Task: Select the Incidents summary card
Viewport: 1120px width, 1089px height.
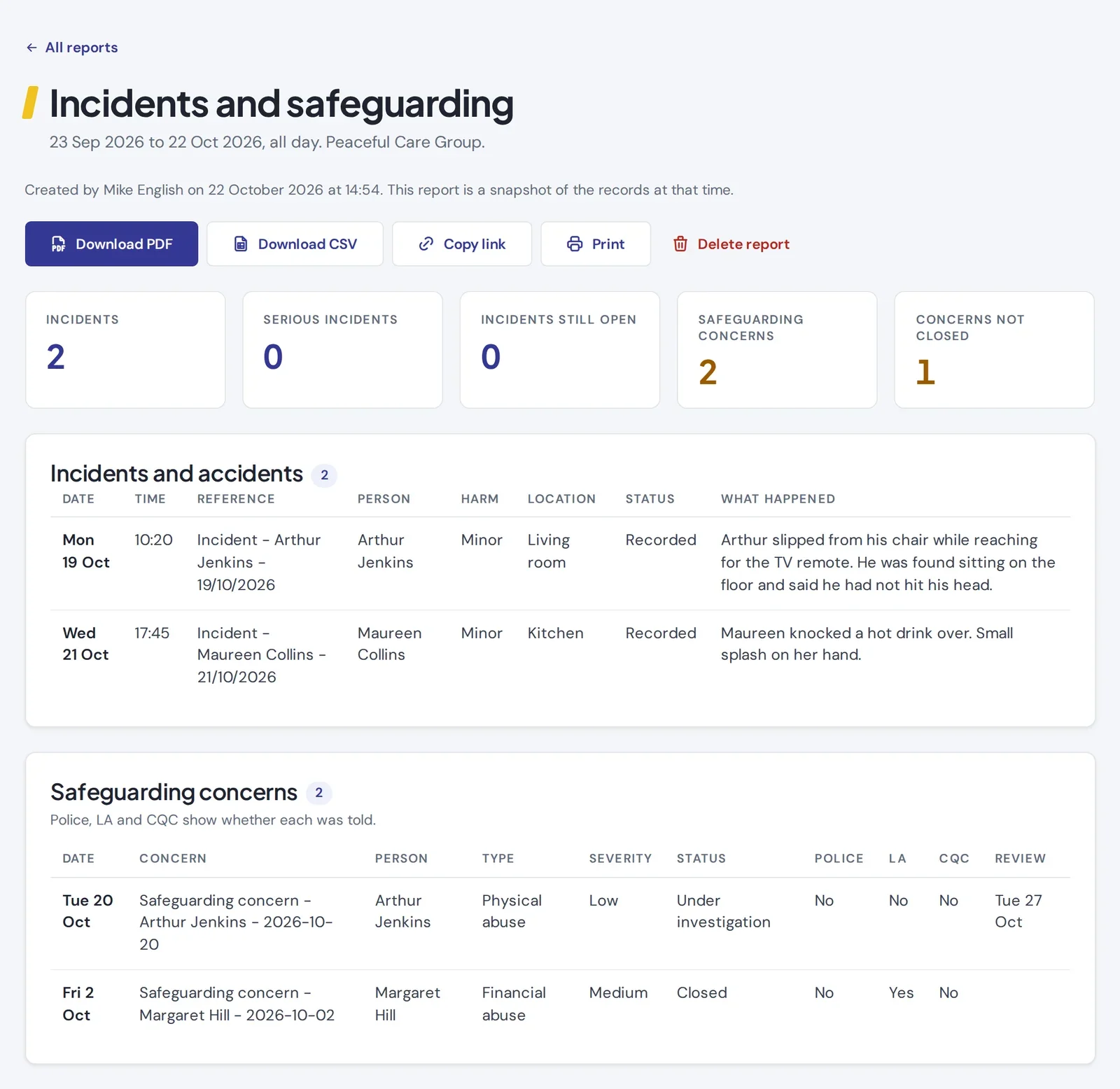Action: (x=125, y=350)
